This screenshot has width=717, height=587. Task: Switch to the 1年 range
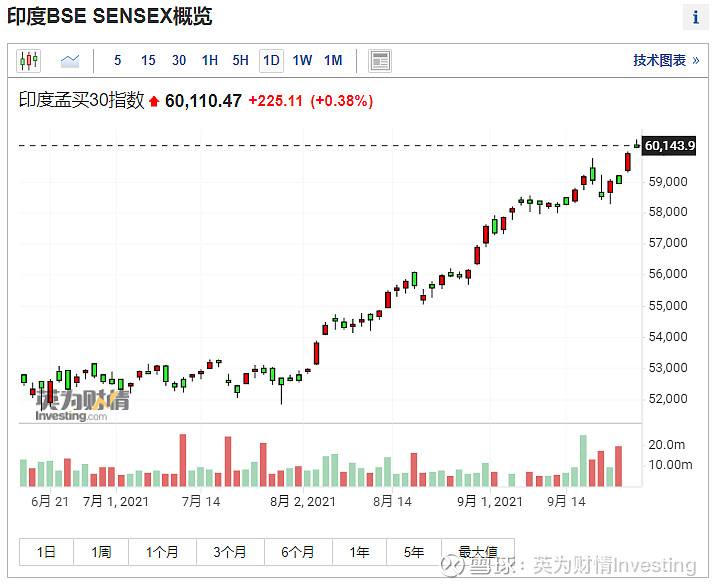click(x=359, y=551)
